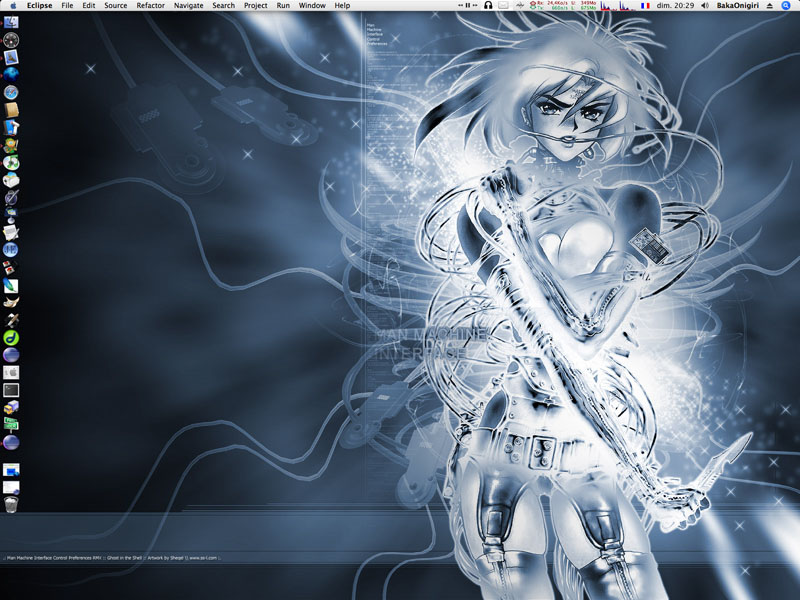This screenshot has width=800, height=600.
Task: Open the Window menu
Action: (312, 6)
